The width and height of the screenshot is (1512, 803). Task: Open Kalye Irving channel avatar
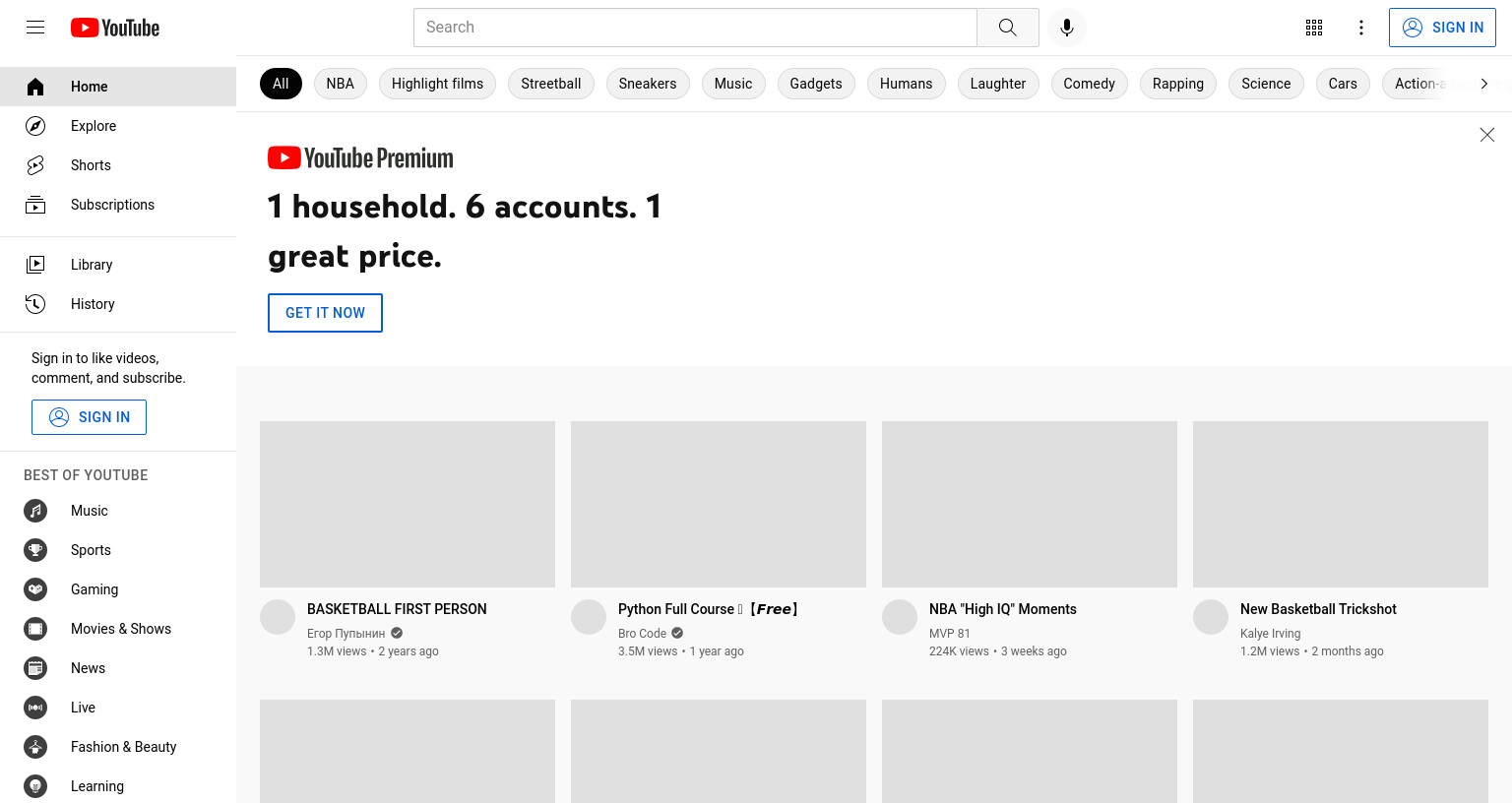[x=1211, y=617]
